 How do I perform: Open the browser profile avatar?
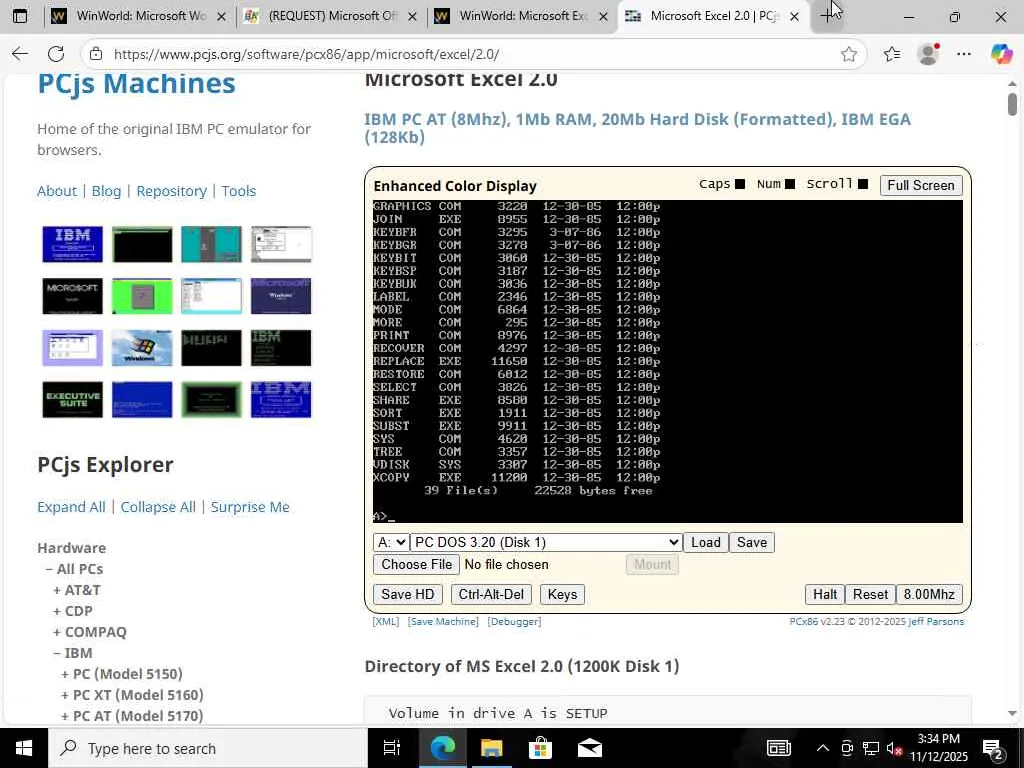[928, 54]
